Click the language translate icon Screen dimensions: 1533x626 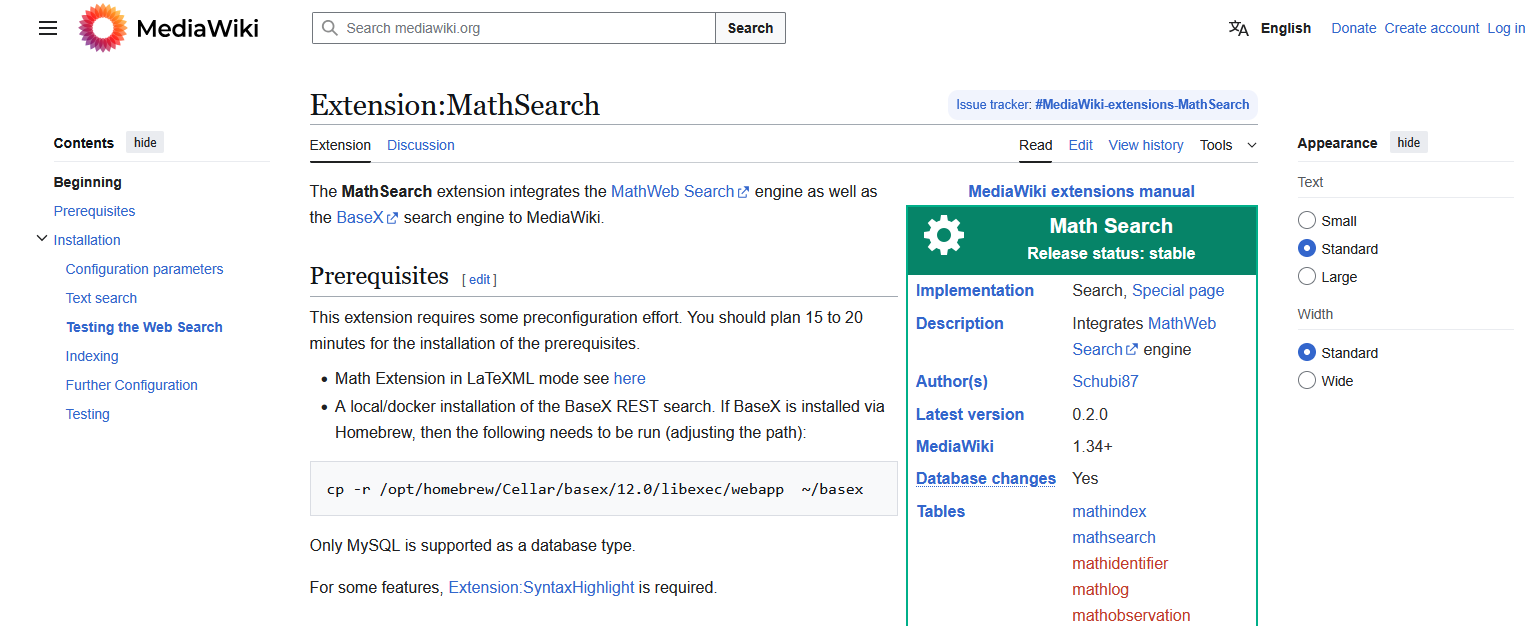[1238, 28]
